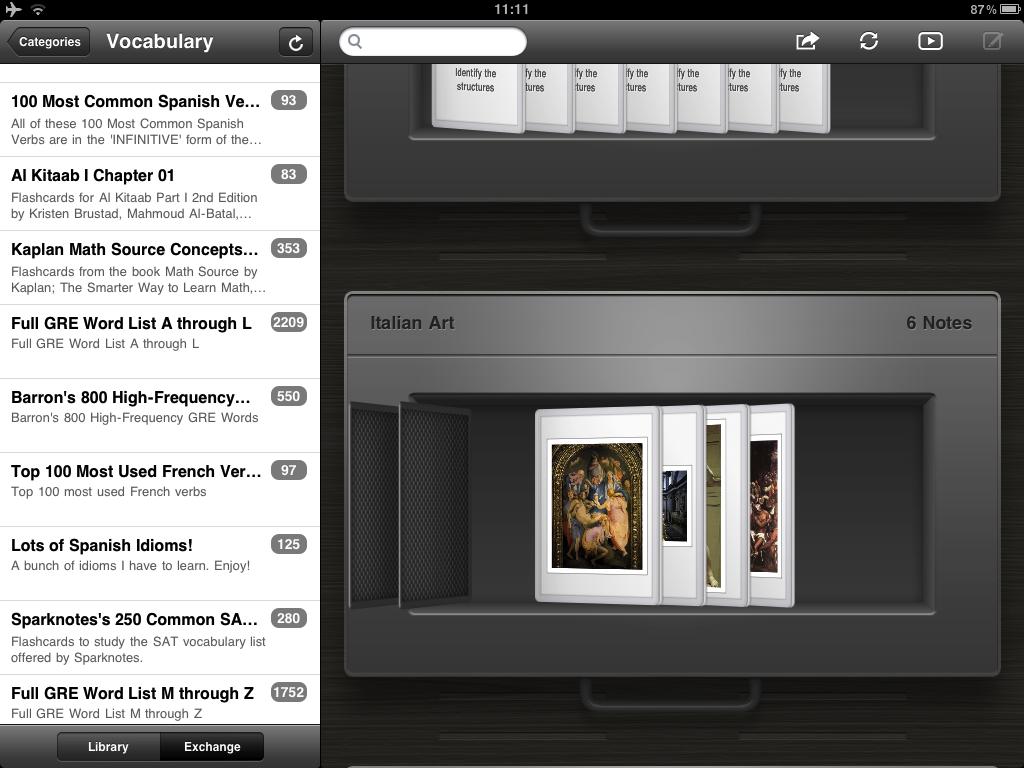Switch to the Library tab

[x=108, y=746]
